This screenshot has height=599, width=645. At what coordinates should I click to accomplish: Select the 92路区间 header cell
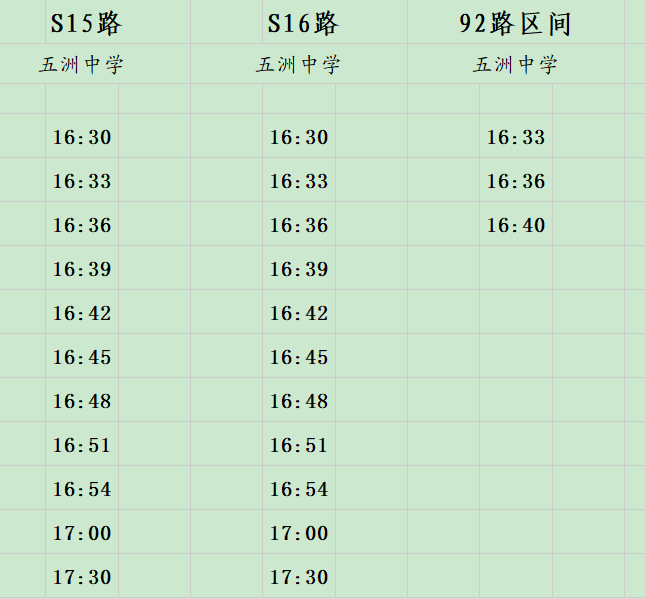[x=515, y=23]
